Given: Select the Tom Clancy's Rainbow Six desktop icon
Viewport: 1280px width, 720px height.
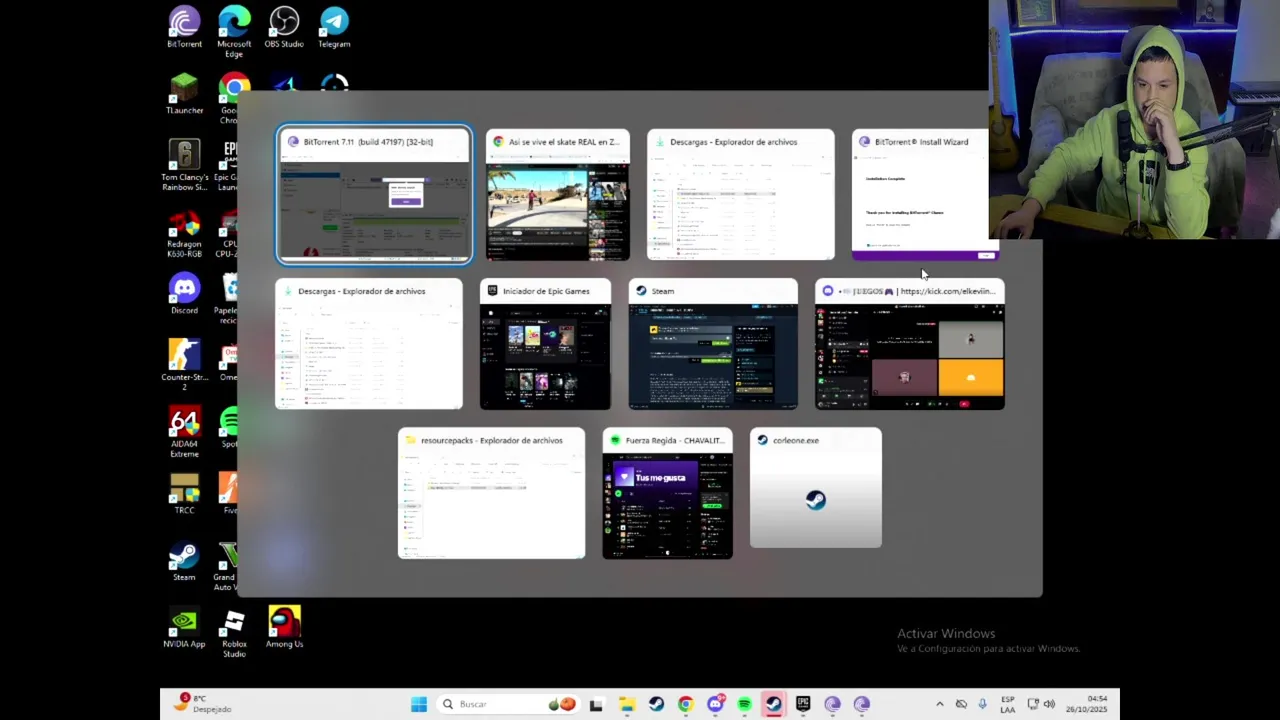Looking at the screenshot, I should click(184, 165).
